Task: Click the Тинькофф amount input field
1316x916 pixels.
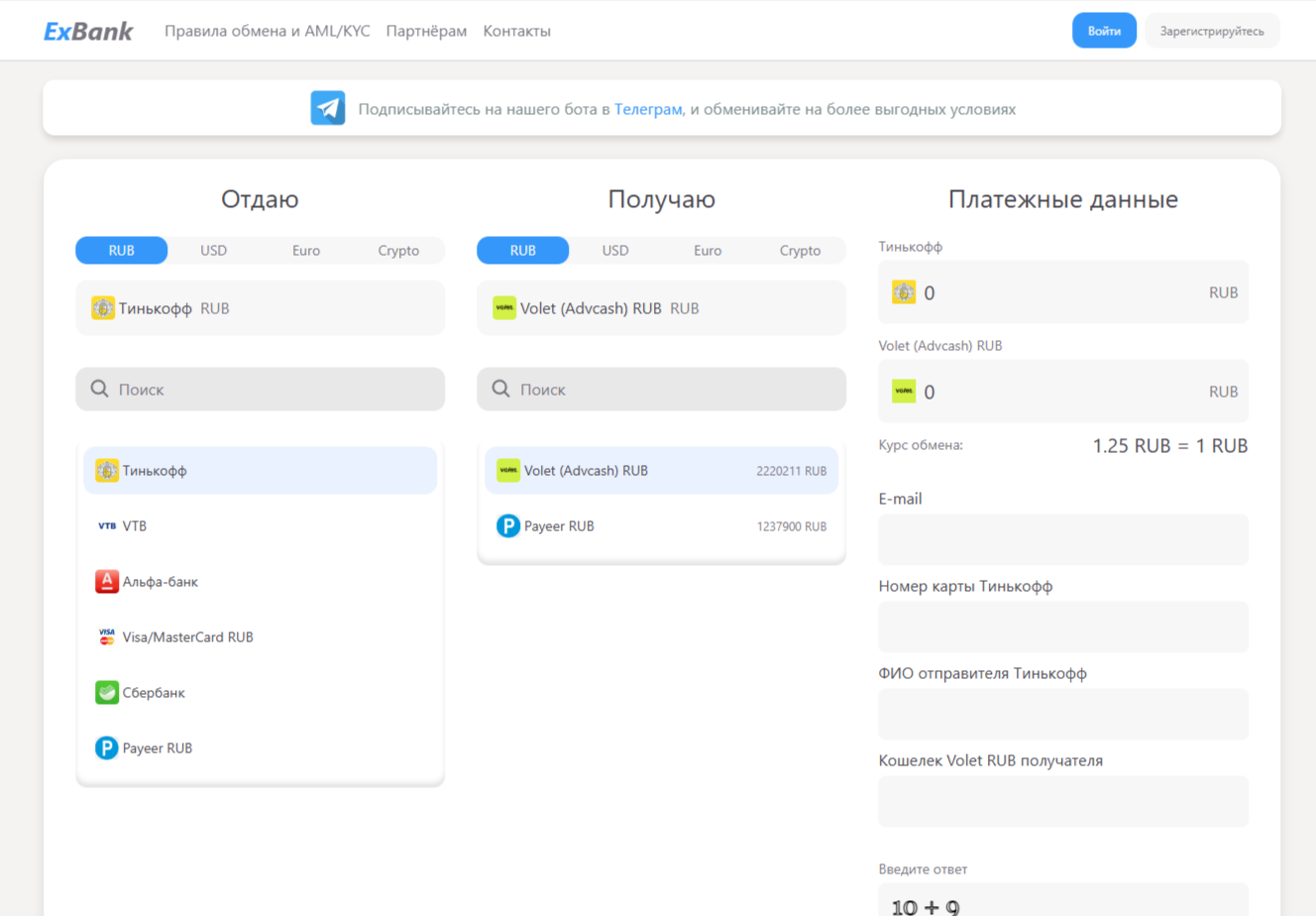Action: [x=1063, y=292]
